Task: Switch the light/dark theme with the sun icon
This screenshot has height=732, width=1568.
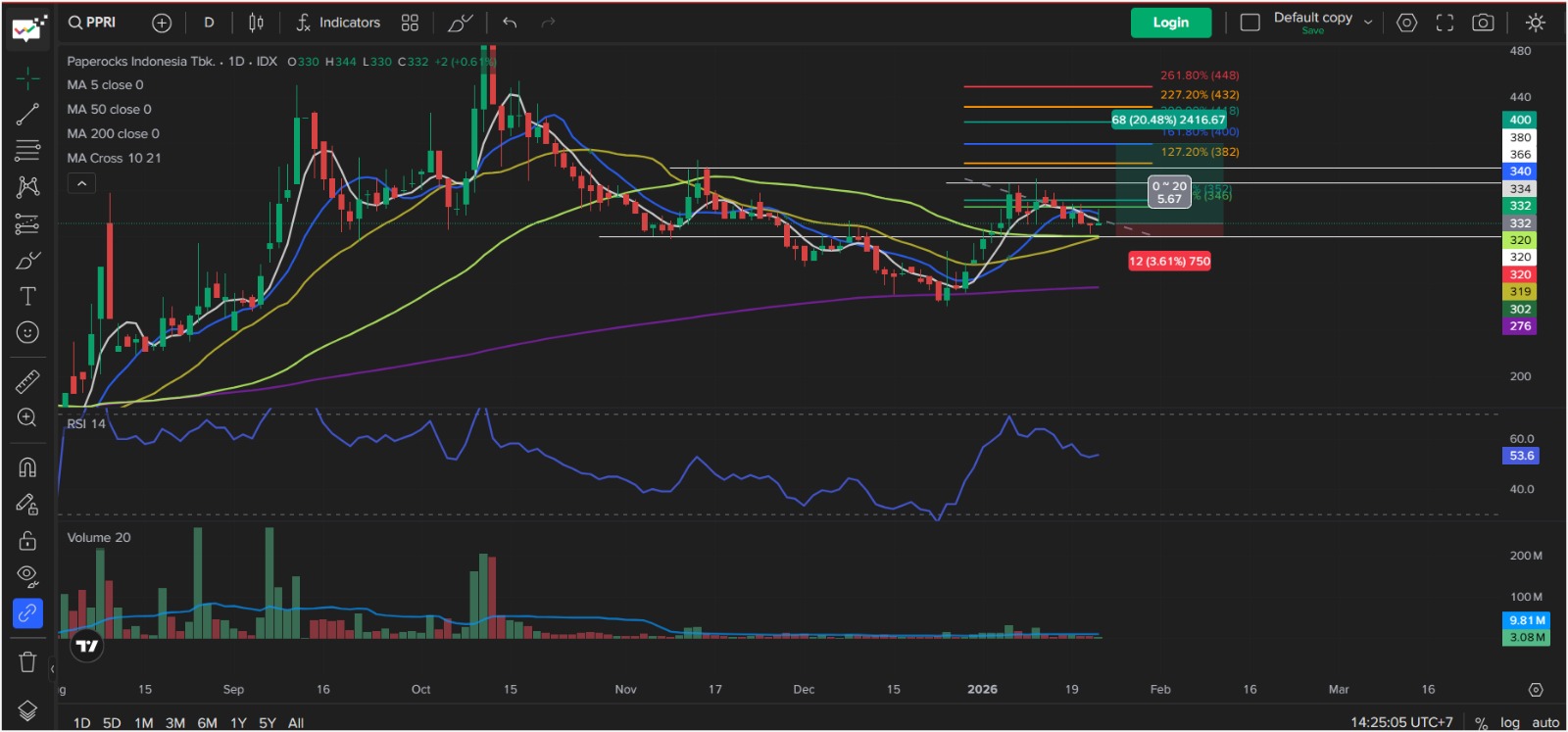Action: click(x=1536, y=23)
